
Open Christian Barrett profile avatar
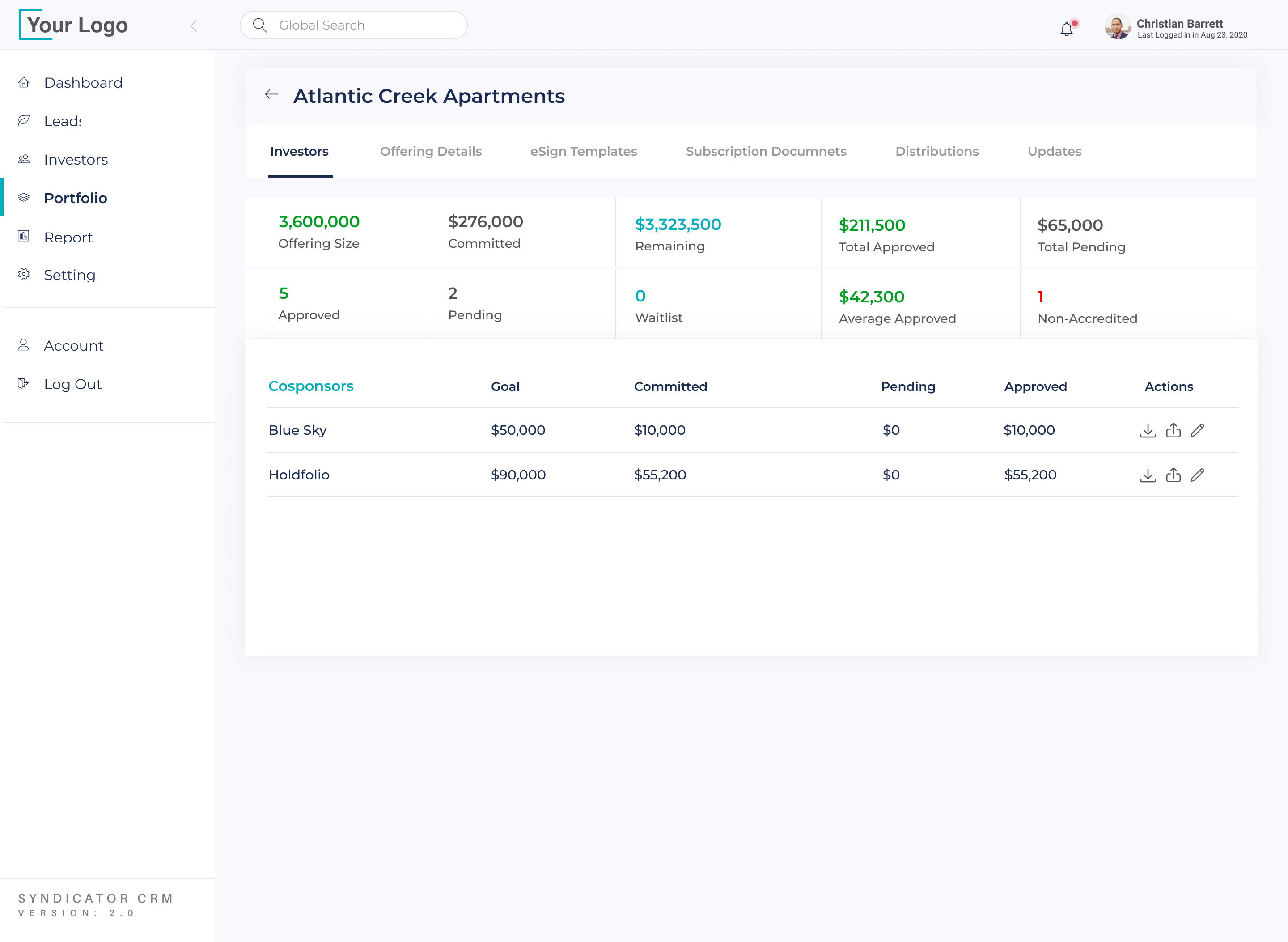tap(1117, 27)
